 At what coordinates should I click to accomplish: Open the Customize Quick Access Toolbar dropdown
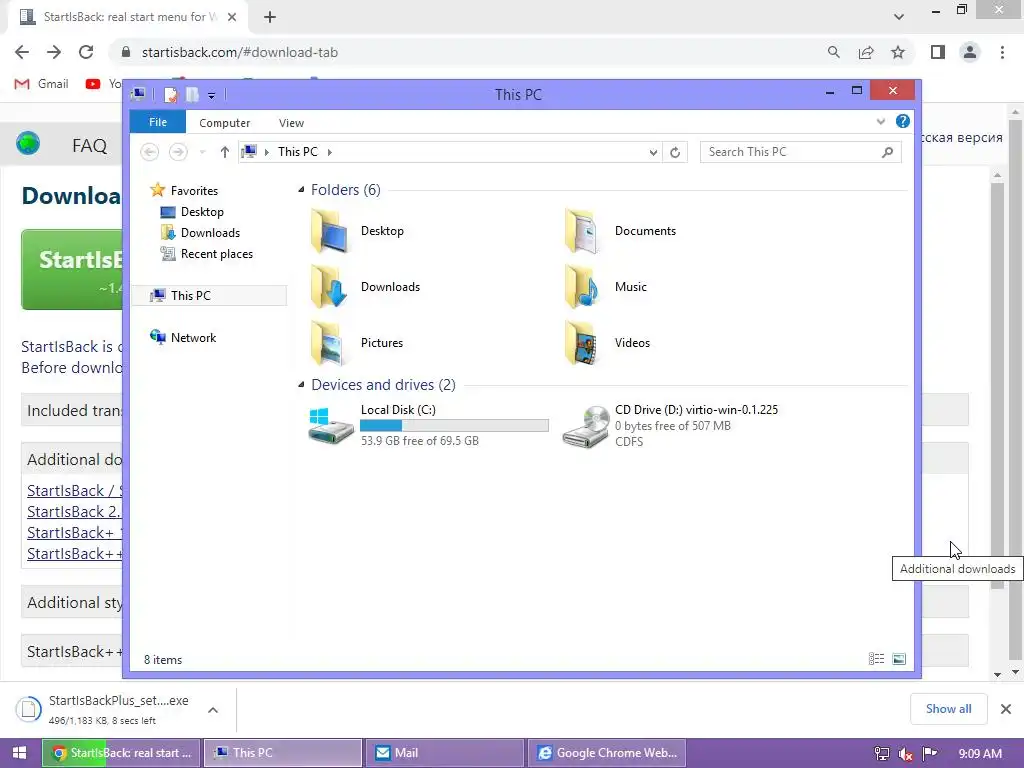click(212, 95)
